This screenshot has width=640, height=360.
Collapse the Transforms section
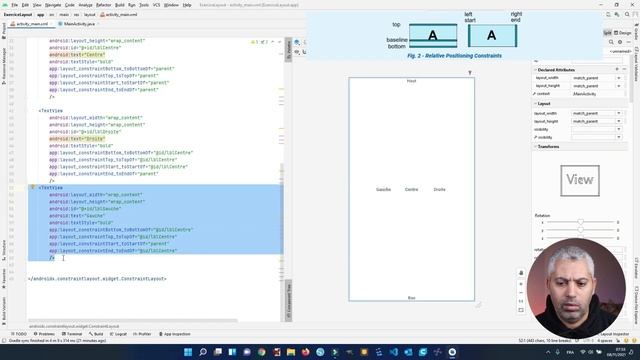click(x=535, y=147)
